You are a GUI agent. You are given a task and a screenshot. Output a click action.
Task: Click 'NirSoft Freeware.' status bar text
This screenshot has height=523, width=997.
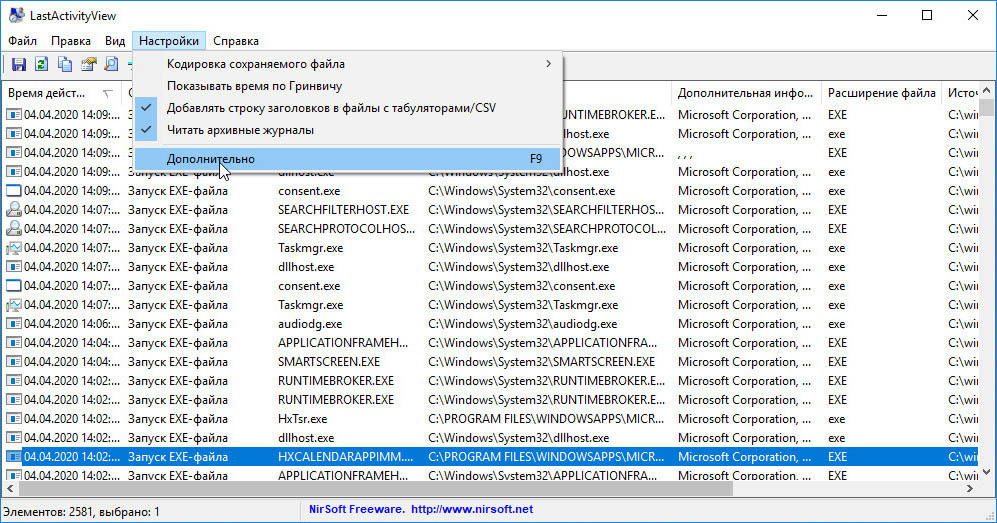pyautogui.click(x=356, y=509)
